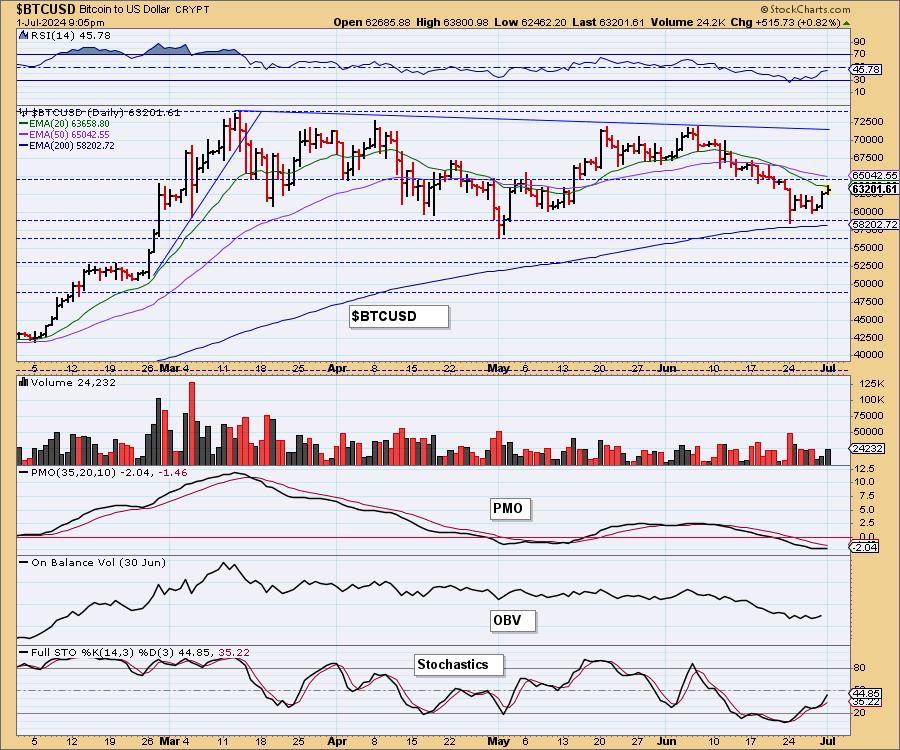
Task: Click the -2.04 PMO value tag
Action: coord(864,547)
